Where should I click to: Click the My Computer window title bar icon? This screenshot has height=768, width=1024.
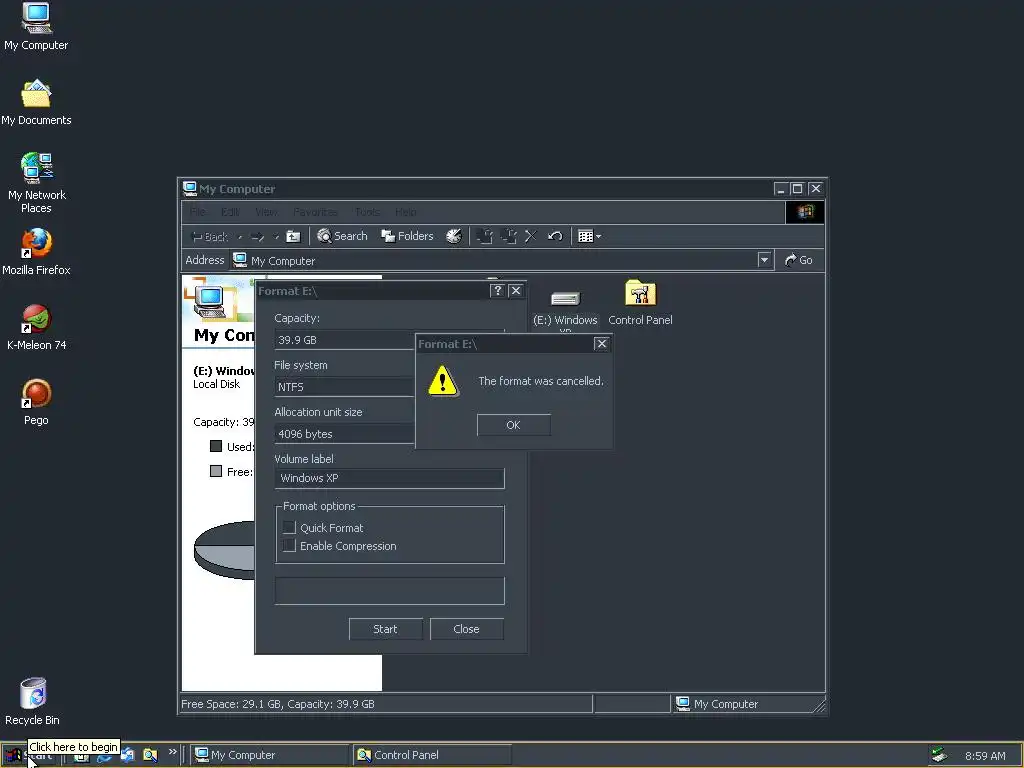tap(189, 189)
